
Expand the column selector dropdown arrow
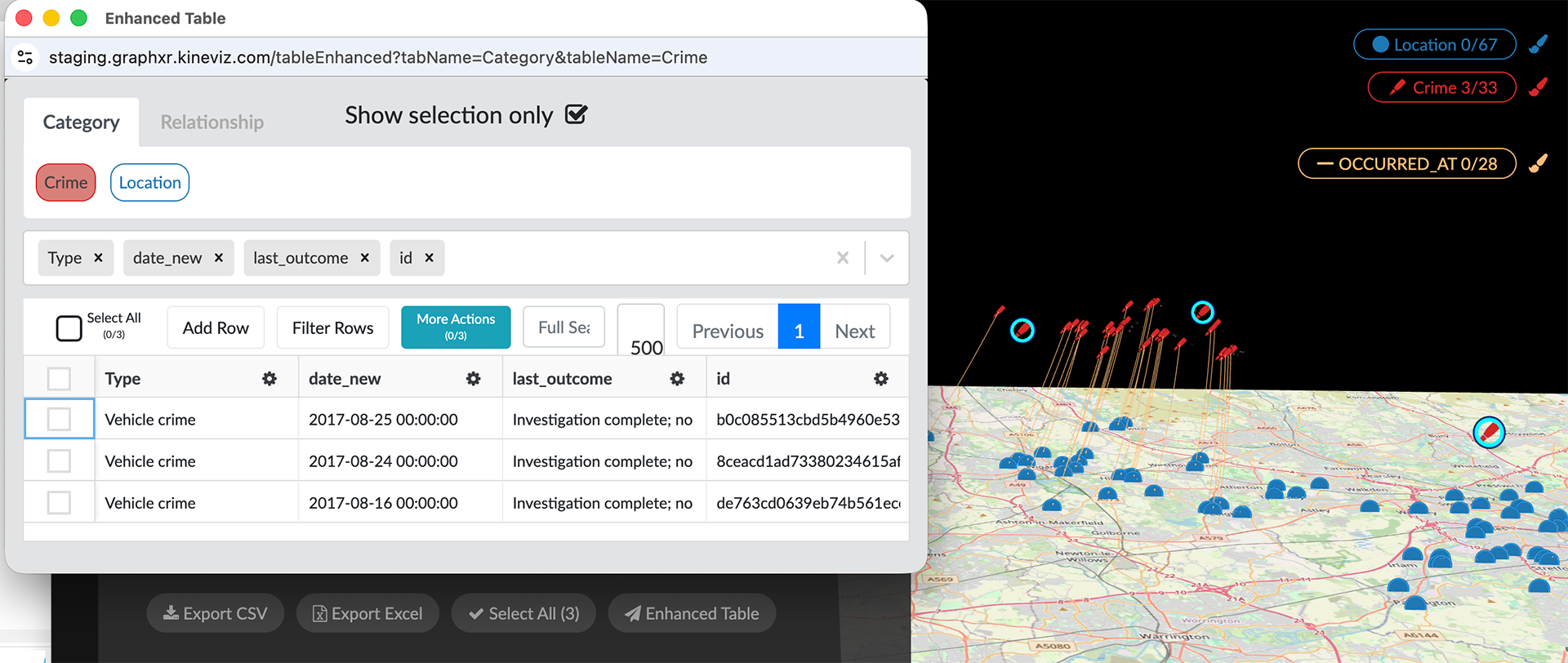887,258
